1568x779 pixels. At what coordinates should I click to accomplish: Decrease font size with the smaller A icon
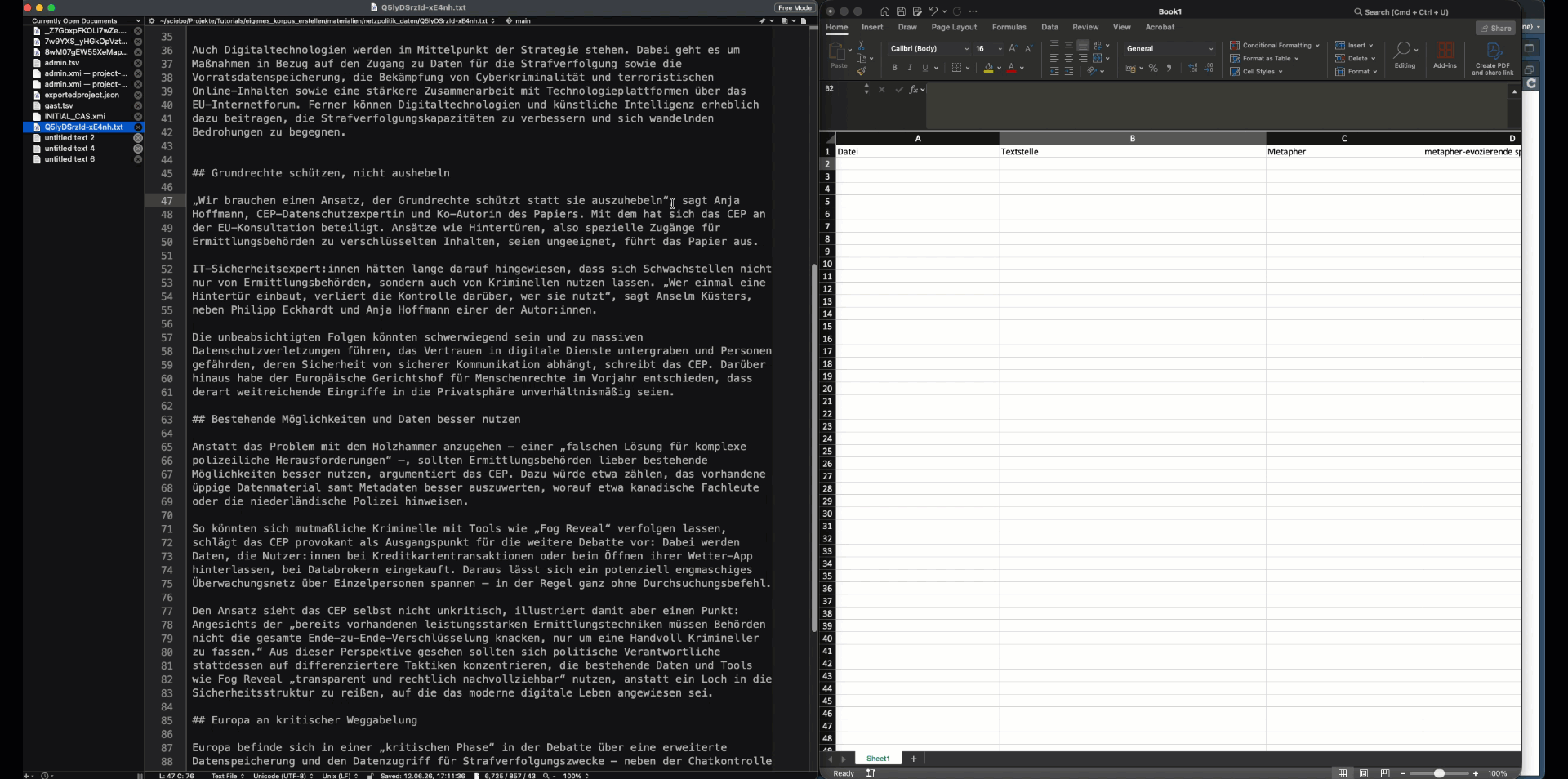(x=1029, y=49)
